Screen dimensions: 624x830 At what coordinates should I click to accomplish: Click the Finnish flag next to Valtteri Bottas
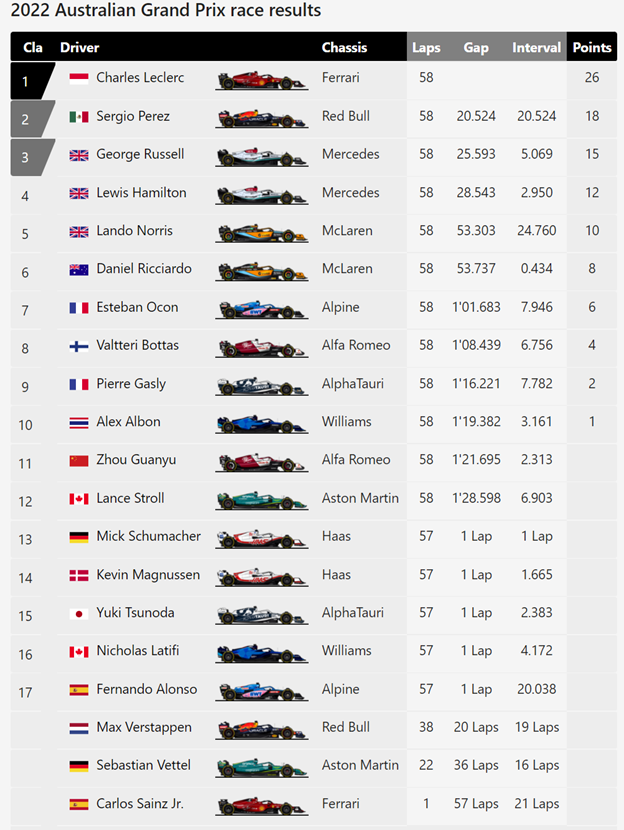pos(78,346)
